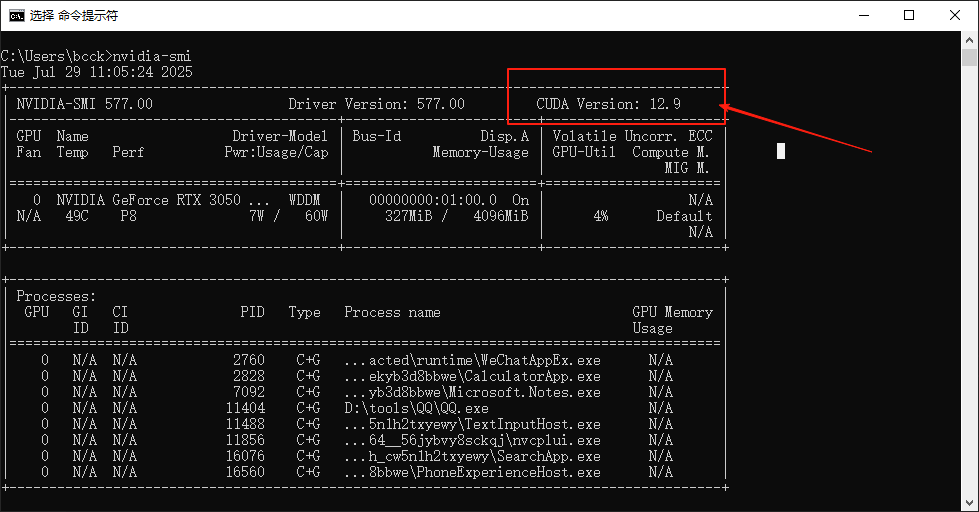Screen dimensions: 979x512
Task: Click the D:\tools\QQ\QQ.exe process name
Action: click(x=416, y=408)
